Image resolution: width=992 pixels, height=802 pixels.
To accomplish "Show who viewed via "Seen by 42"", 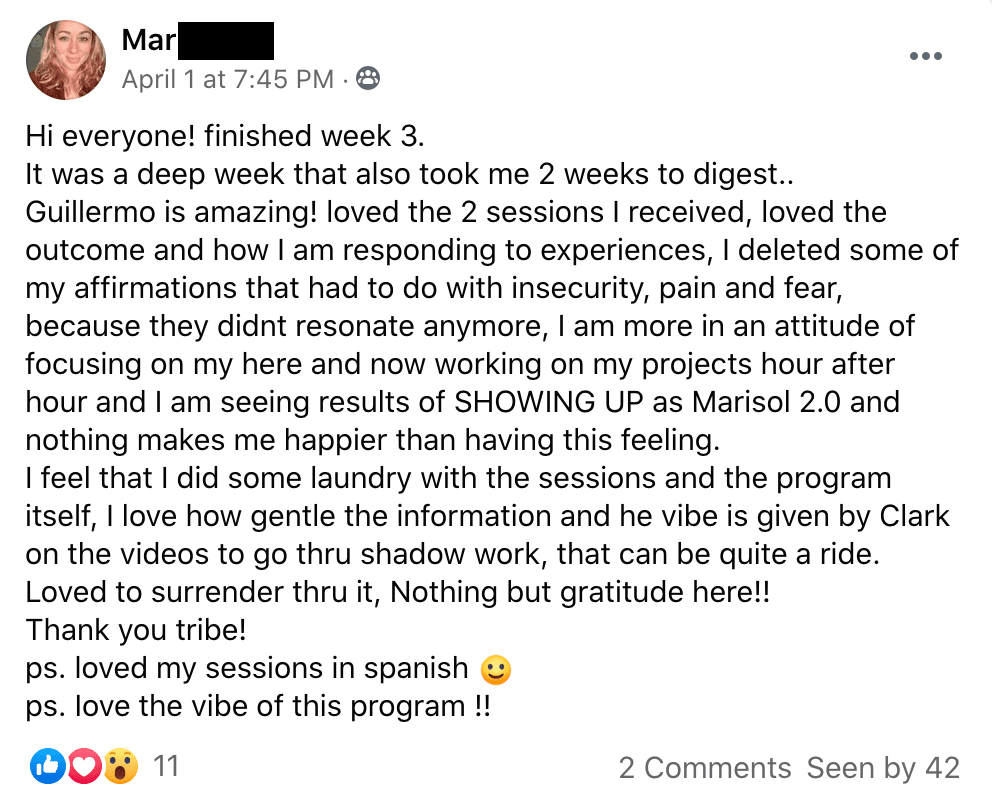I will point(883,768).
